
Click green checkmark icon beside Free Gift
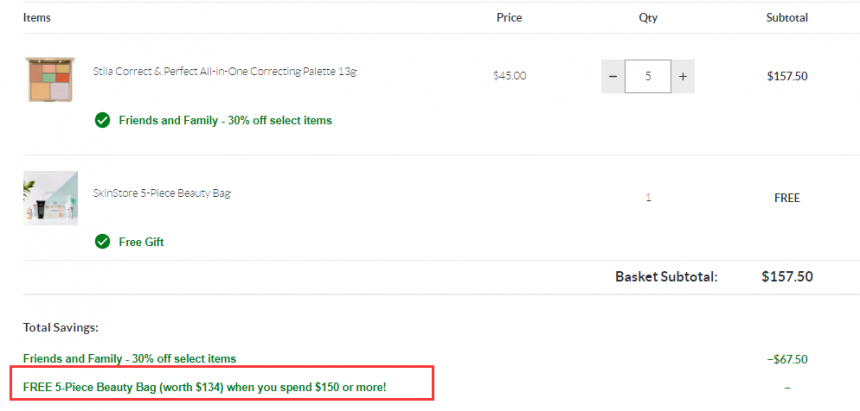pos(103,241)
